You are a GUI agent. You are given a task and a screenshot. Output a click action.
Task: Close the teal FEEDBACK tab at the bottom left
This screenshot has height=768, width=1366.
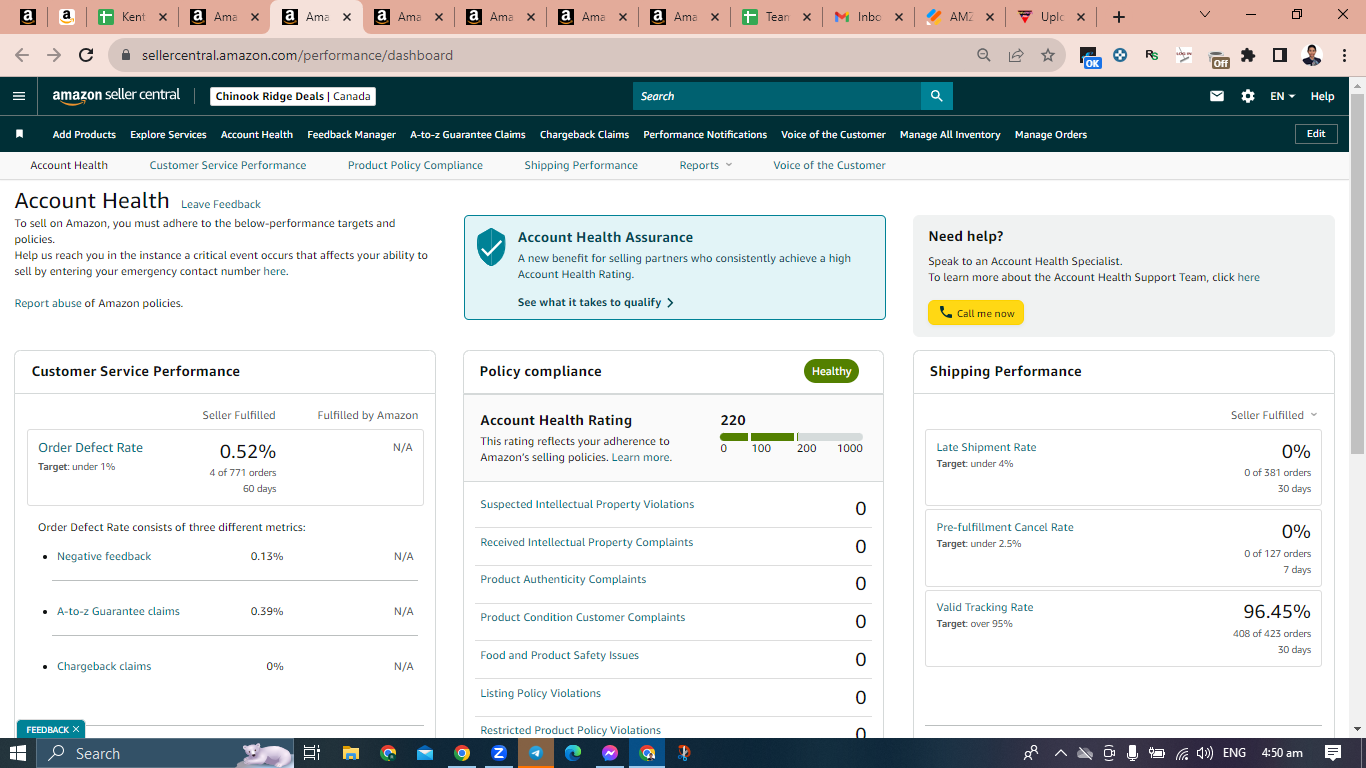(x=76, y=729)
